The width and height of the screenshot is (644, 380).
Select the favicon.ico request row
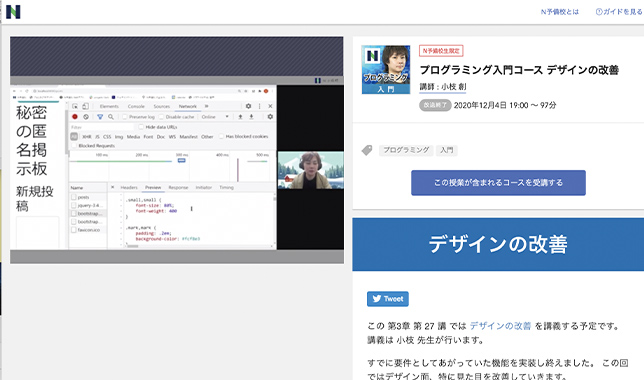88,230
